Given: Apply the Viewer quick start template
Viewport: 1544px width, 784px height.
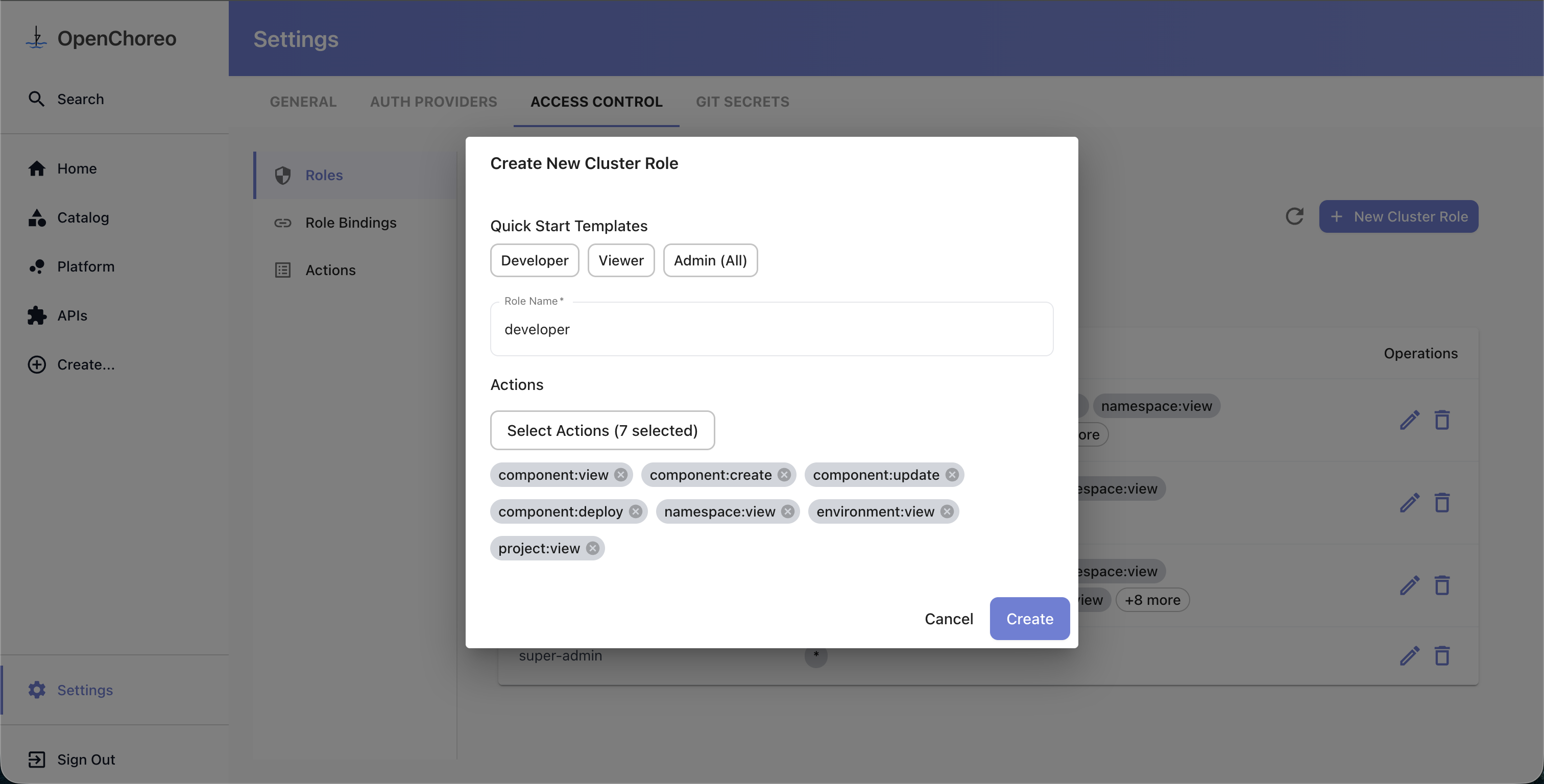Looking at the screenshot, I should [x=620, y=261].
